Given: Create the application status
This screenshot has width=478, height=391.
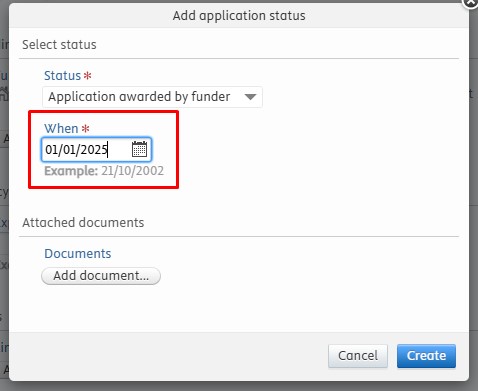Looking at the screenshot, I should click(426, 356).
